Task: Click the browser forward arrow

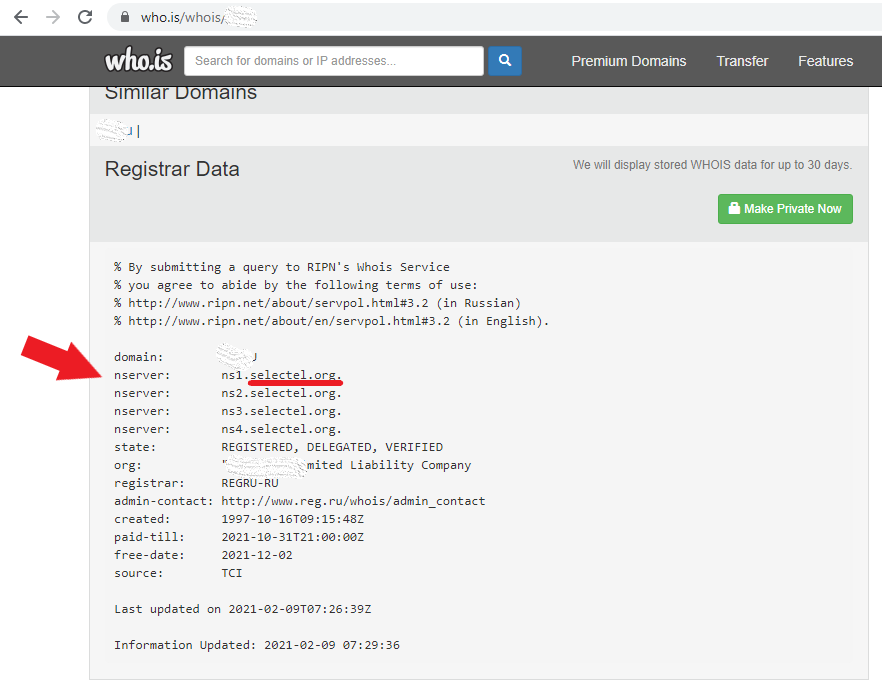Action: click(x=53, y=17)
